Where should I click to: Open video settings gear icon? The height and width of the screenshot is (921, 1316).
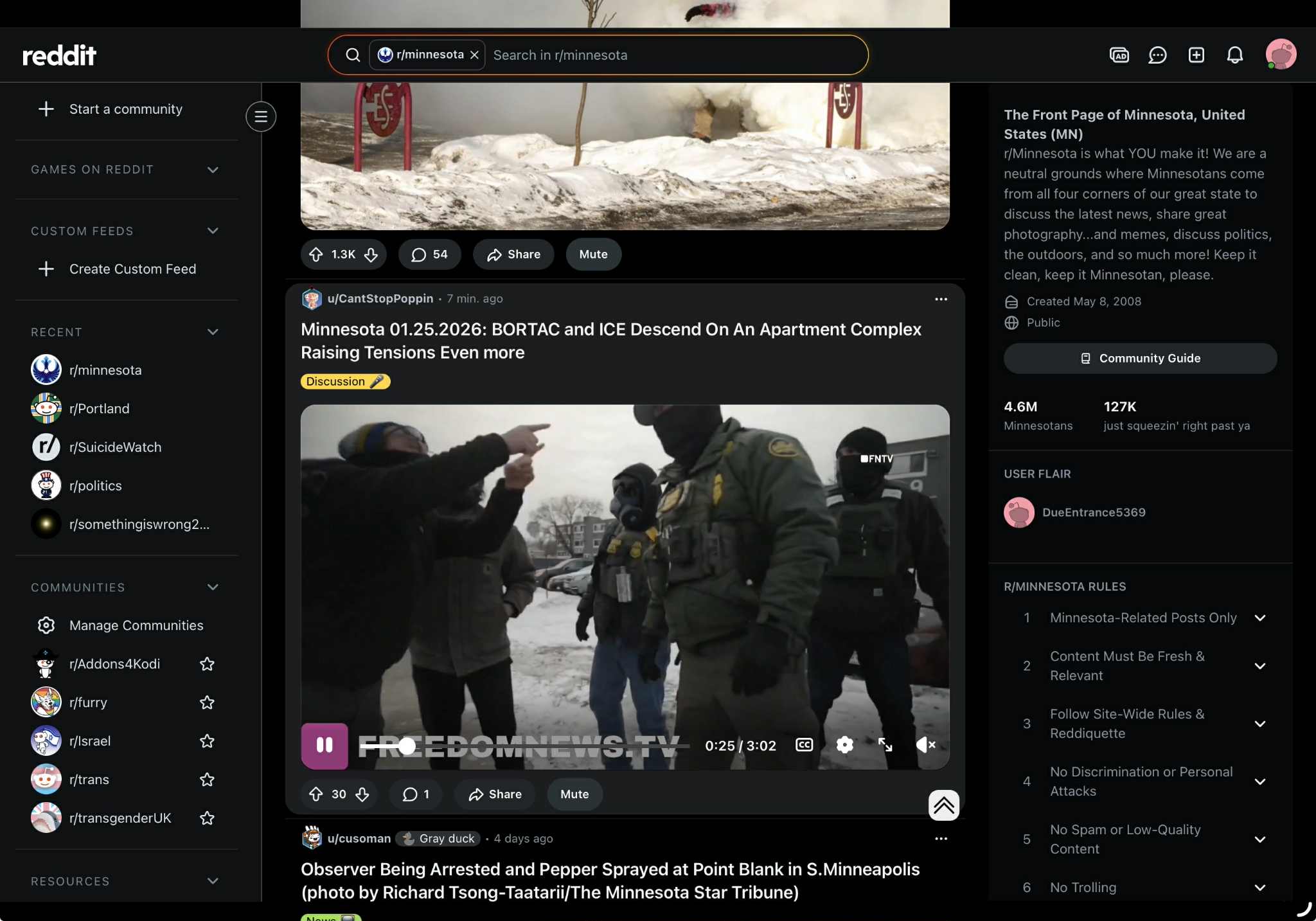click(844, 745)
